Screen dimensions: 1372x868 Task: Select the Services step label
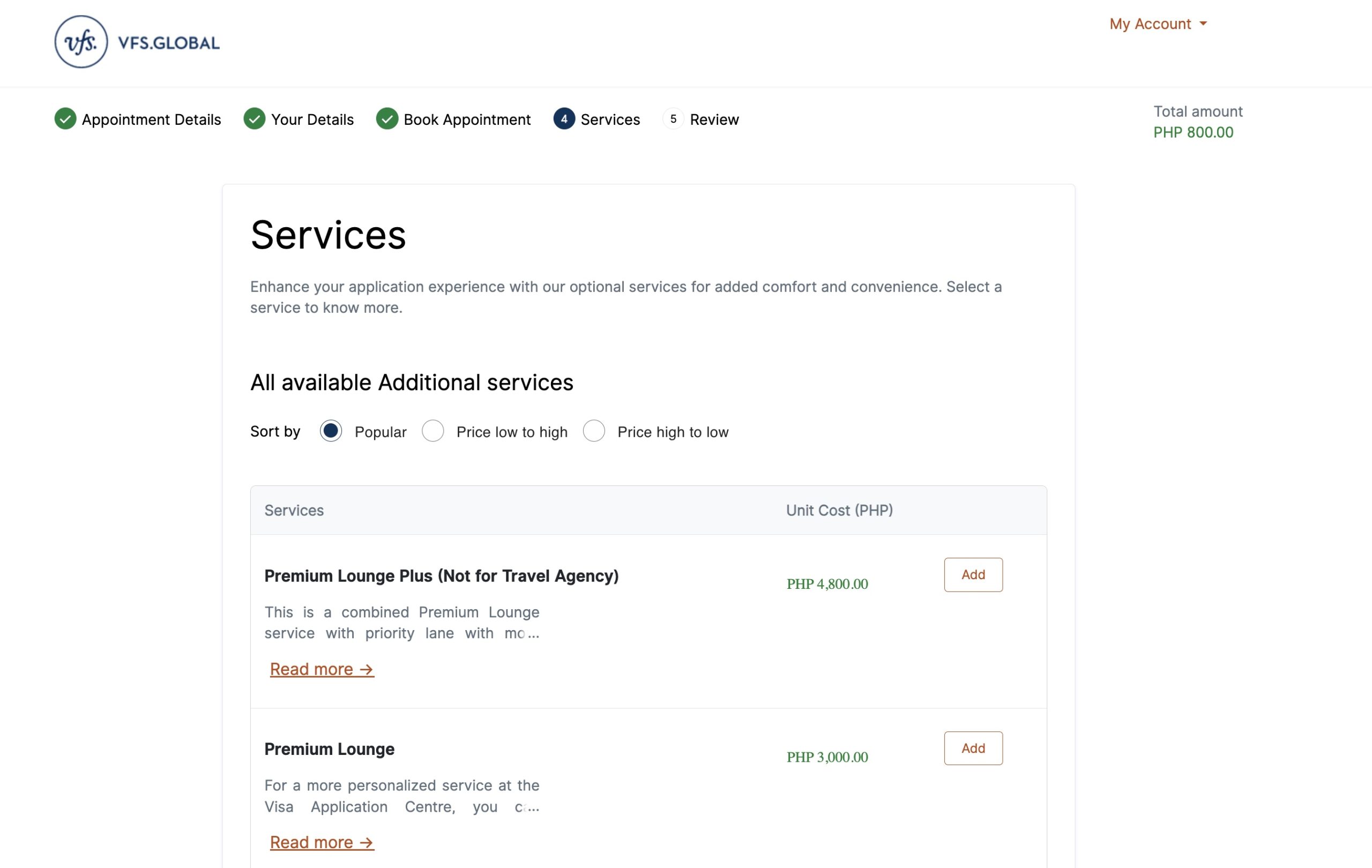610,119
